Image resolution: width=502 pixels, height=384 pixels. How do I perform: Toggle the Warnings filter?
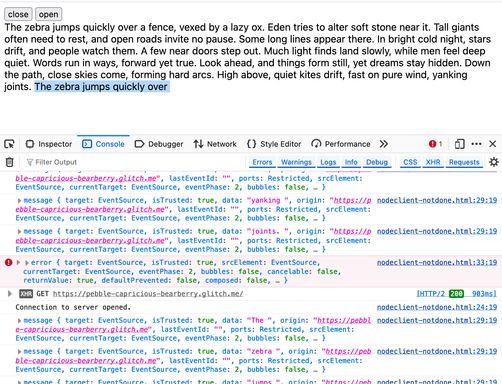click(x=296, y=162)
